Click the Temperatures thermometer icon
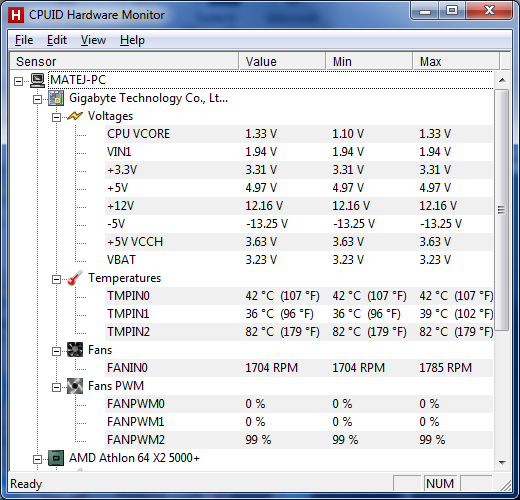 tap(75, 278)
